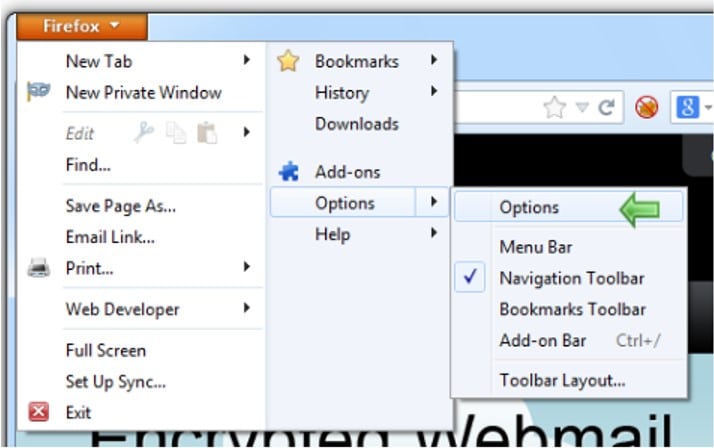Click the Add-ons puzzle piece icon
Viewport: 714px width, 448px height.
click(289, 172)
